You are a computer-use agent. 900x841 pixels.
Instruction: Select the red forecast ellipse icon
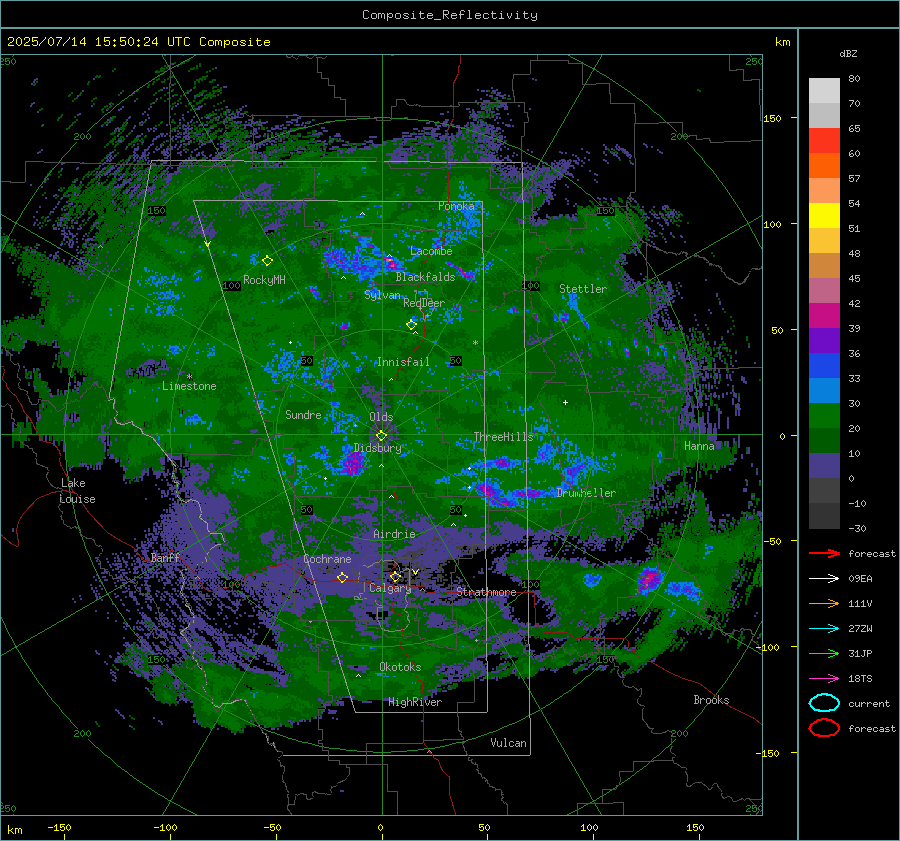(x=824, y=728)
